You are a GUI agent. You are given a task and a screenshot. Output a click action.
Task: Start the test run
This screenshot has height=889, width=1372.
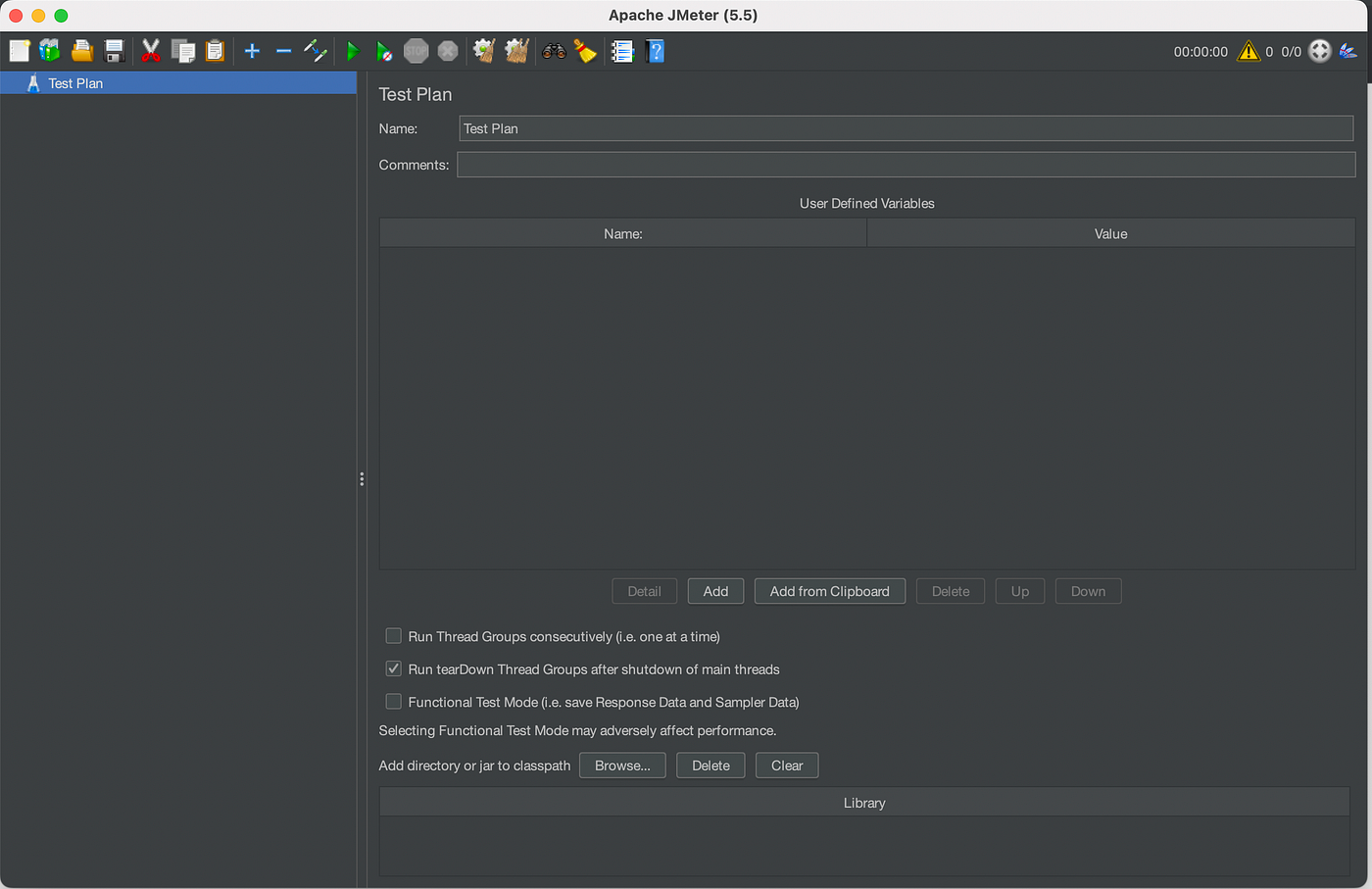pyautogui.click(x=353, y=50)
